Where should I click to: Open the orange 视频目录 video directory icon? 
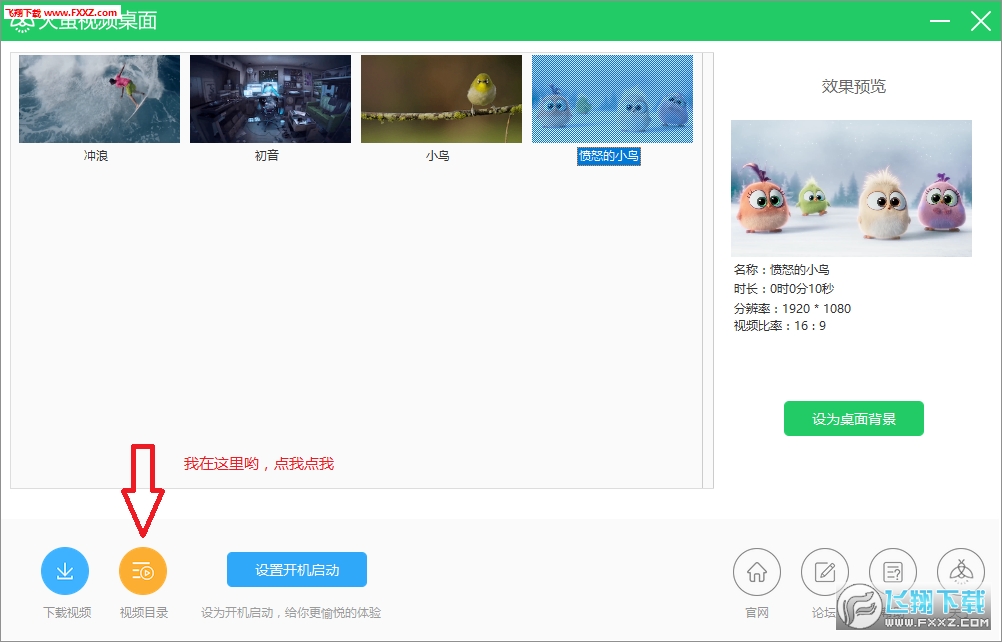click(143, 570)
